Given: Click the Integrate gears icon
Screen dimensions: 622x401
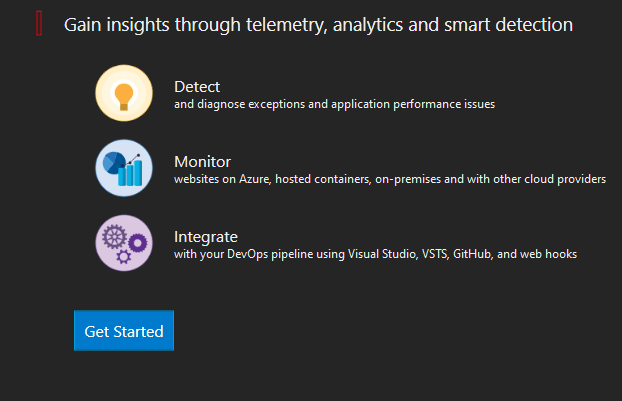Looking at the screenshot, I should point(124,243).
